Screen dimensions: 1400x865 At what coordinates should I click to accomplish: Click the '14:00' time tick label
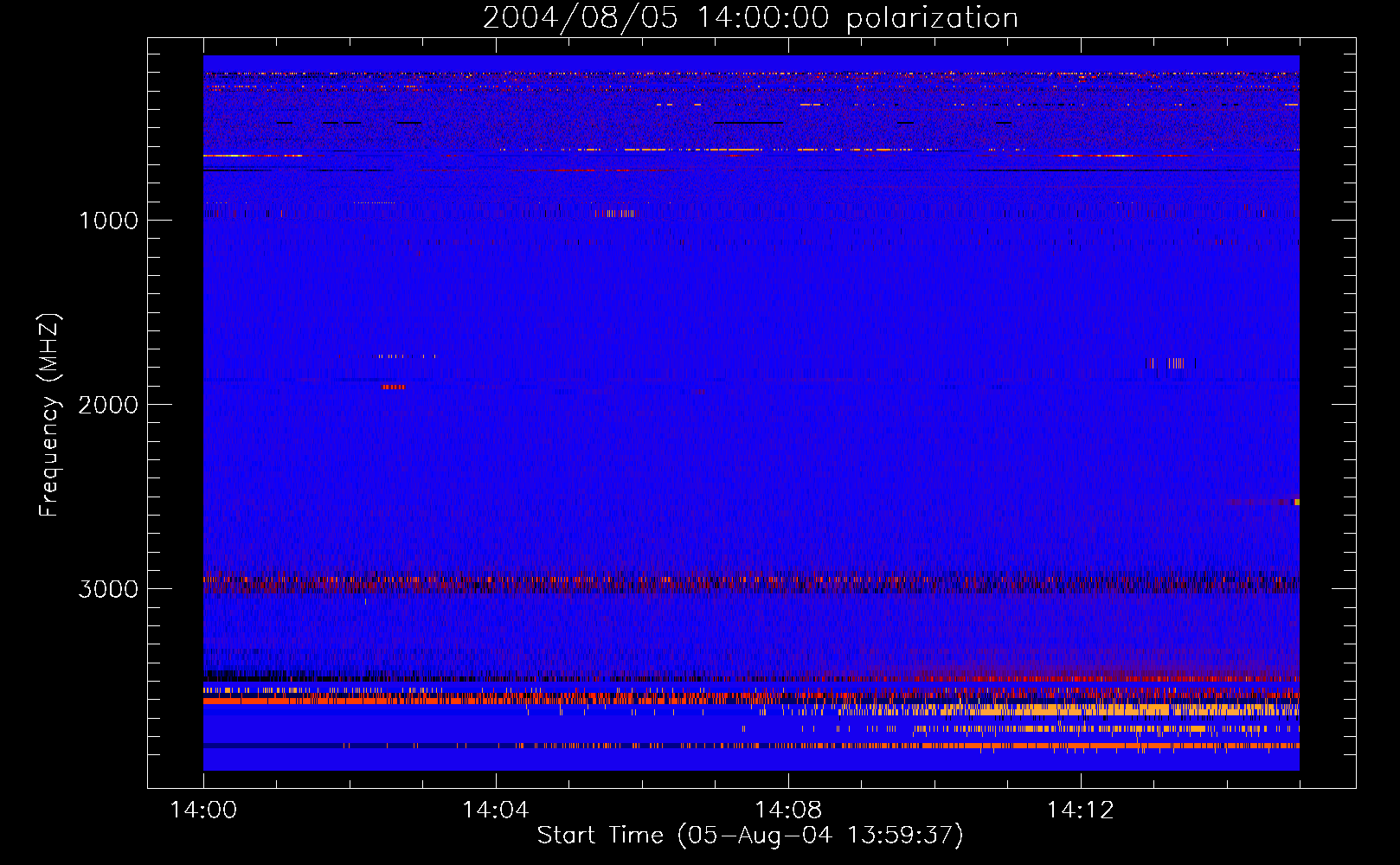[x=203, y=811]
